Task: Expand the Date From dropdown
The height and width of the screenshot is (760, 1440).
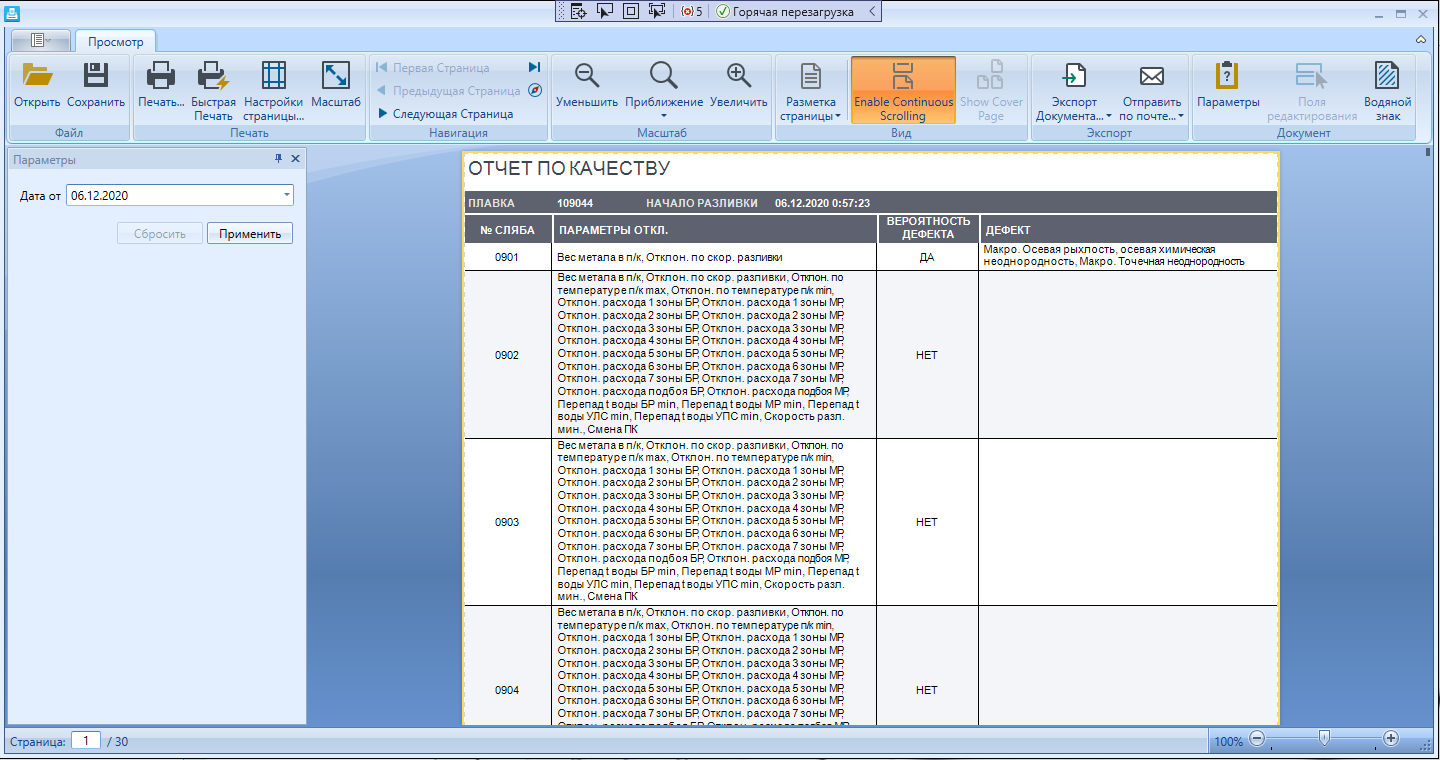Action: point(287,196)
